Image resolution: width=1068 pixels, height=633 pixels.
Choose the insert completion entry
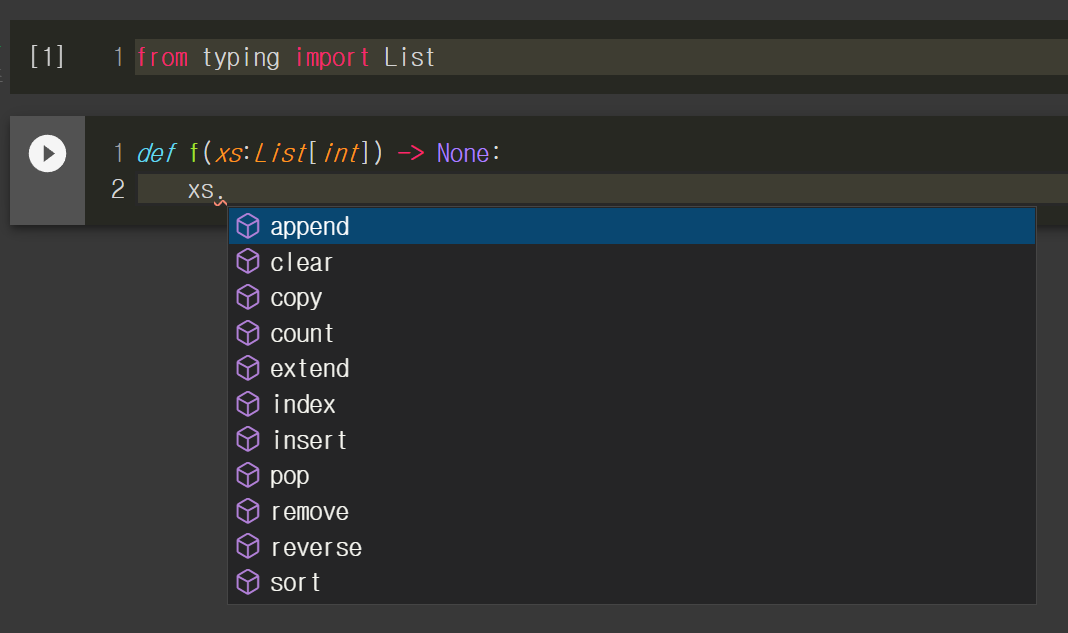310,440
